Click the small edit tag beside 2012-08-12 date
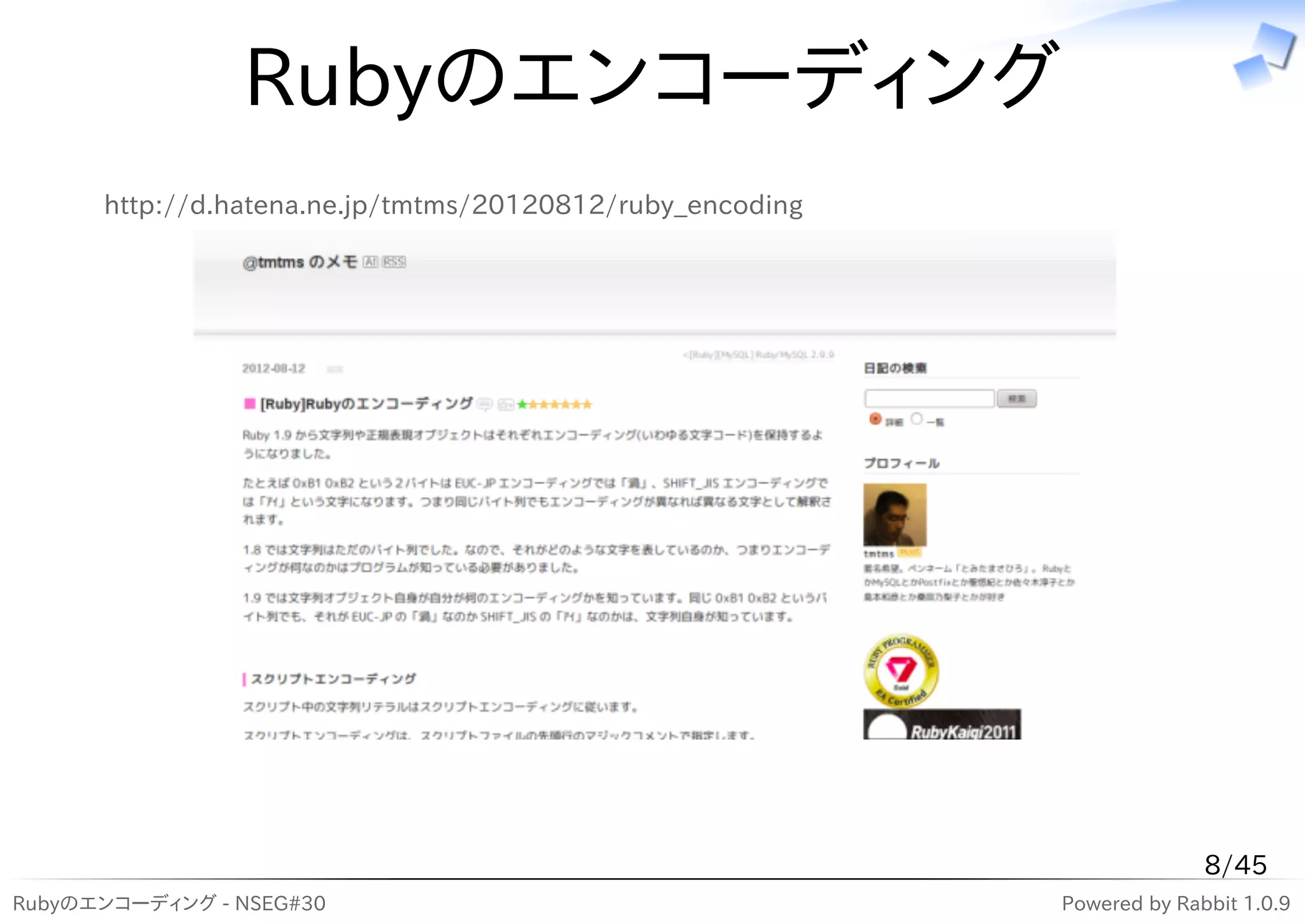Viewport: 1305px width, 924px height. pos(335,369)
